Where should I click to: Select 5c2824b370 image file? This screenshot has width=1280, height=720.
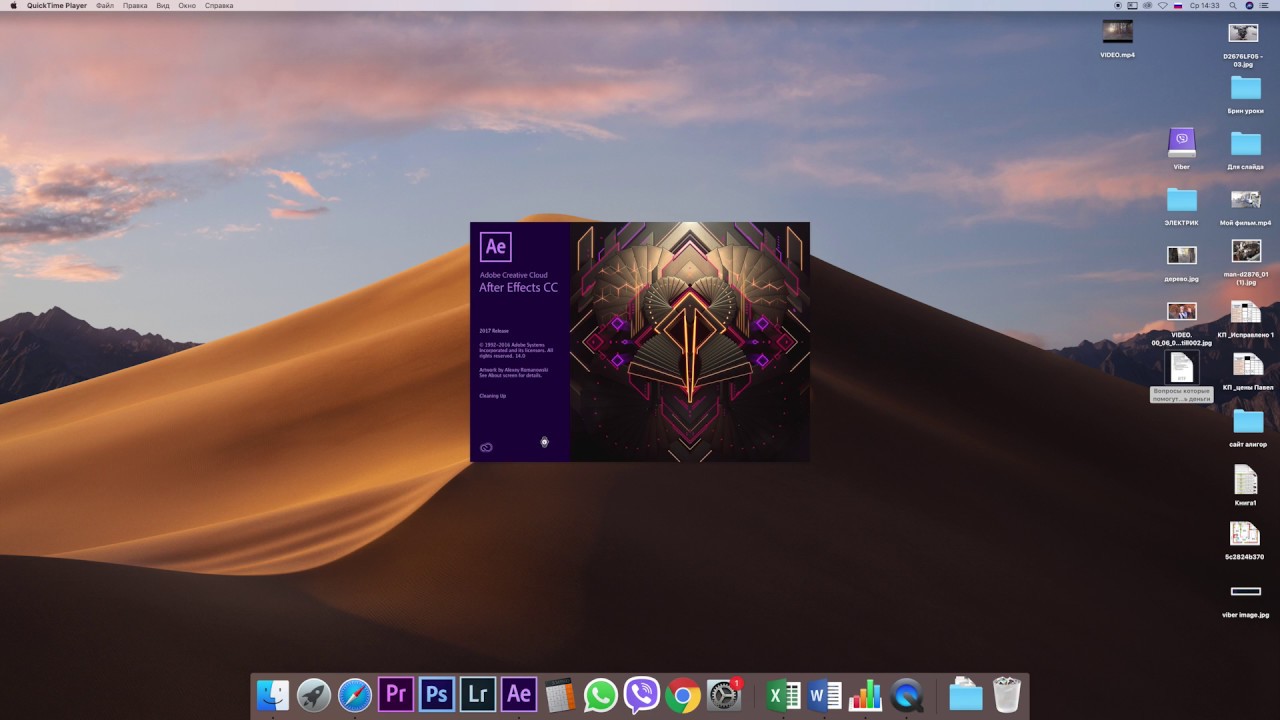click(1245, 533)
